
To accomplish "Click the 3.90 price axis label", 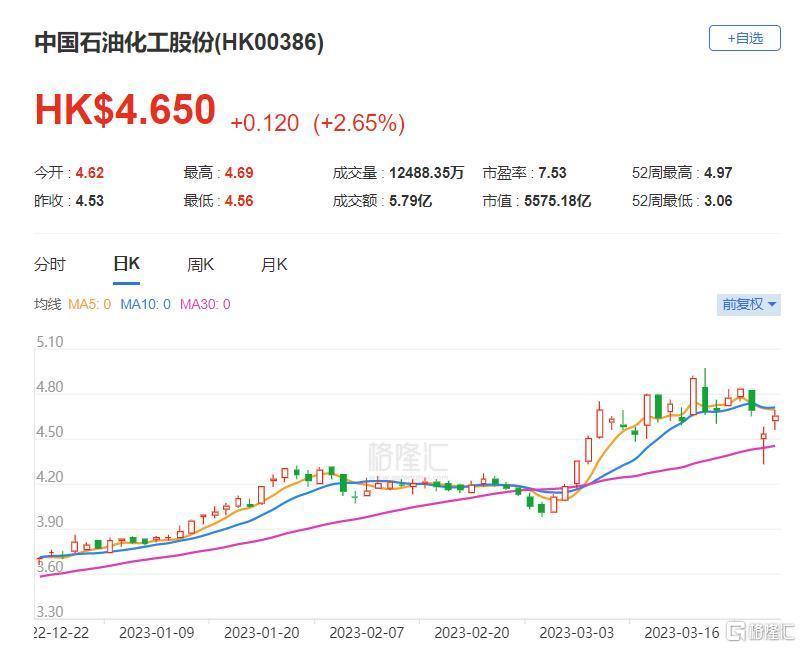I will click(50, 522).
